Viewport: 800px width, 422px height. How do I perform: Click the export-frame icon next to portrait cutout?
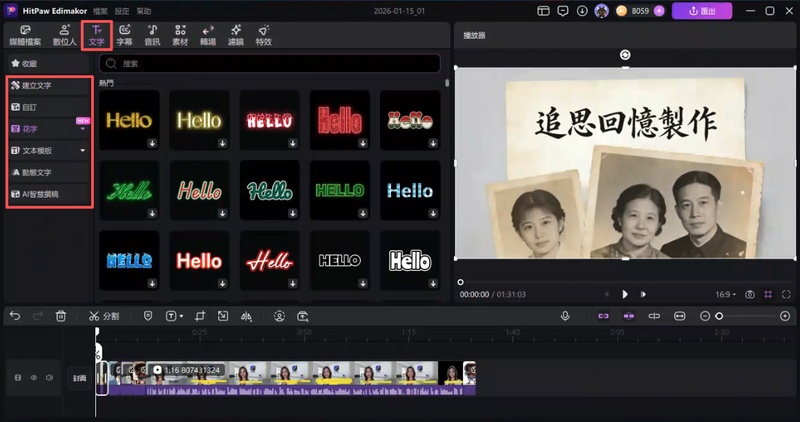click(303, 316)
